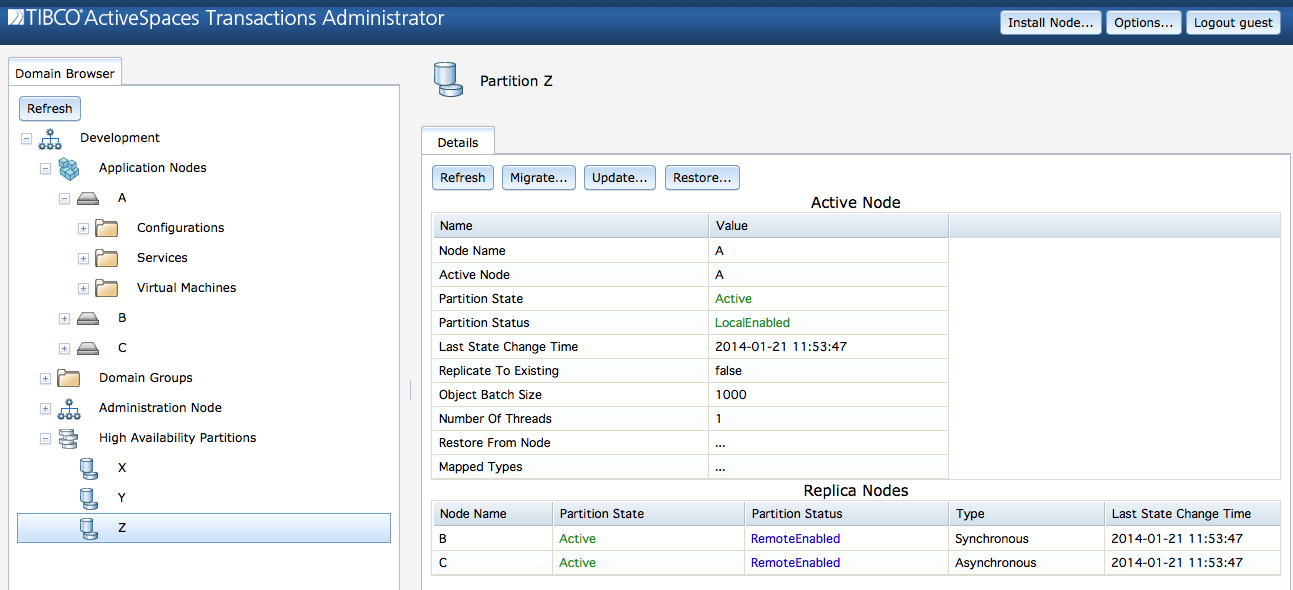Collapse node A in the tree
The image size is (1293, 590).
pyautogui.click(x=64, y=198)
